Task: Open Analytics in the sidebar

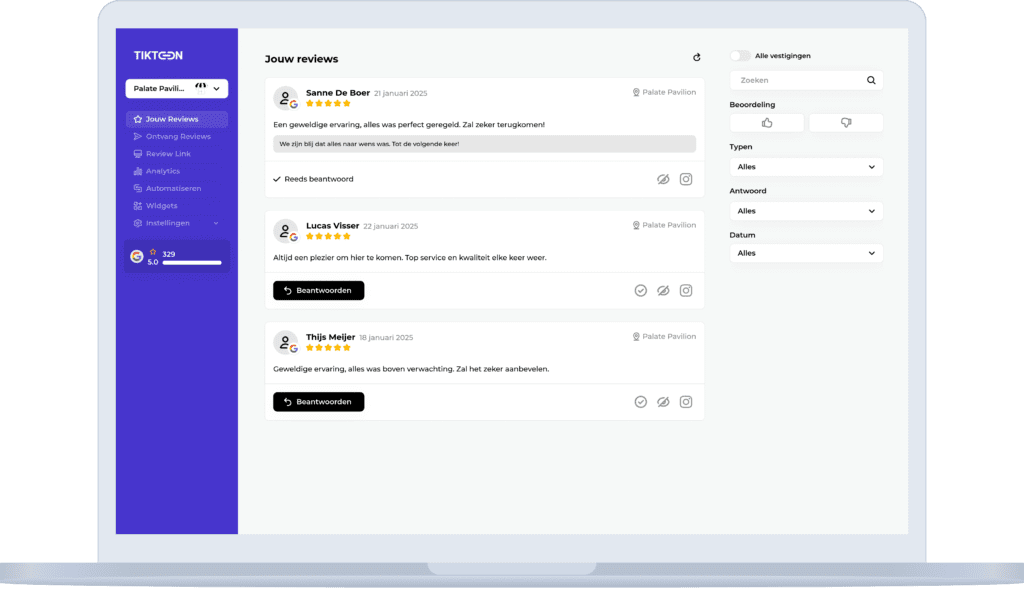Action: 162,171
